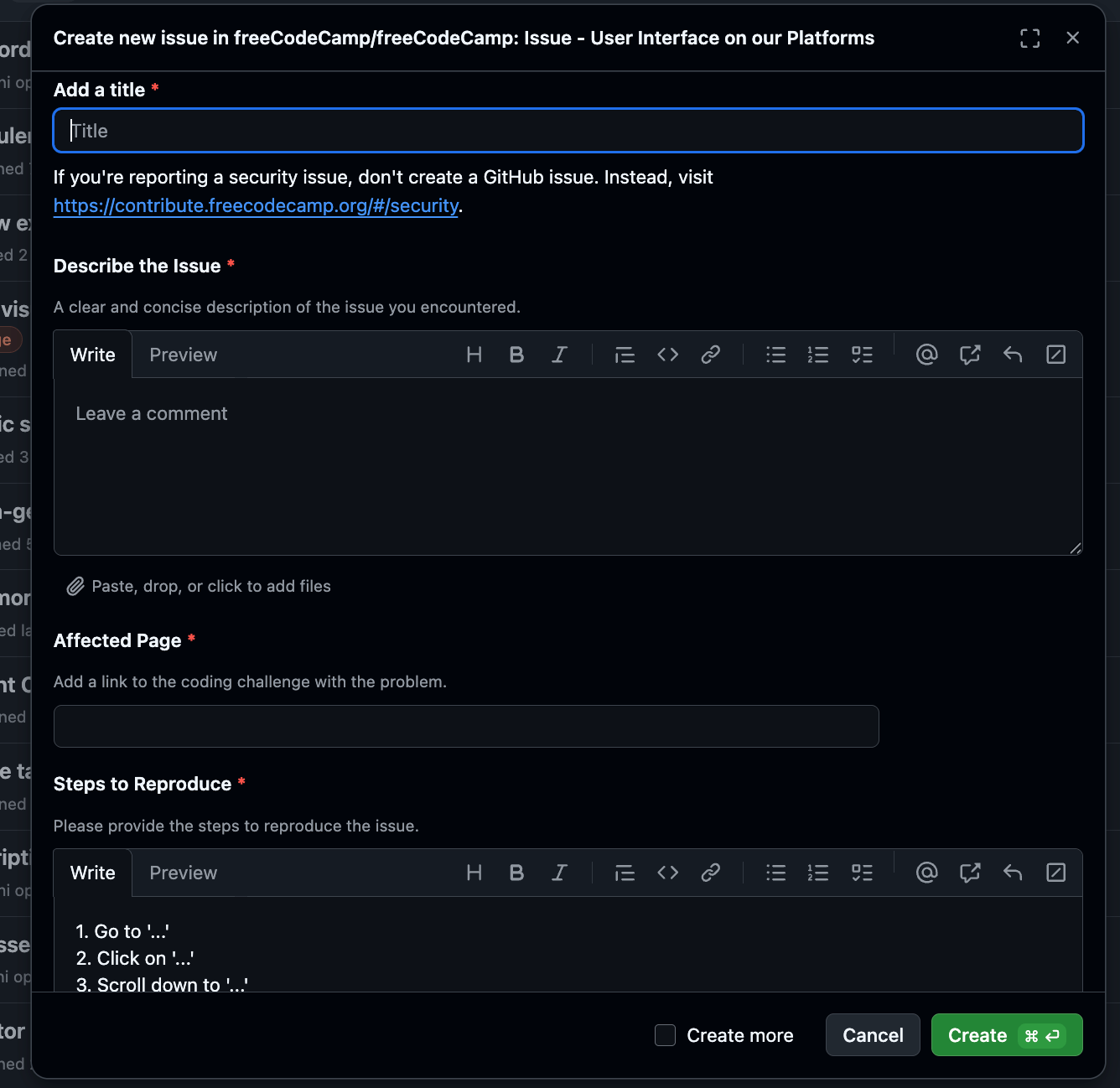Image resolution: width=1120 pixels, height=1088 pixels.
Task: Close the Create new issue dialog
Action: point(1072,38)
